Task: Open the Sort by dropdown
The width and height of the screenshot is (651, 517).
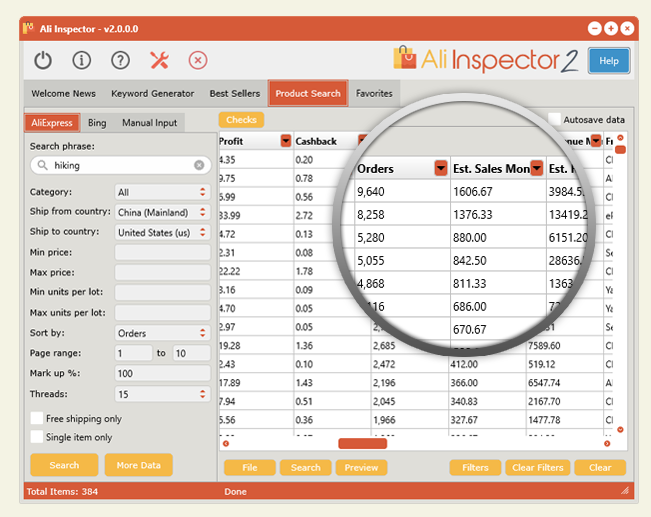Action: [162, 333]
